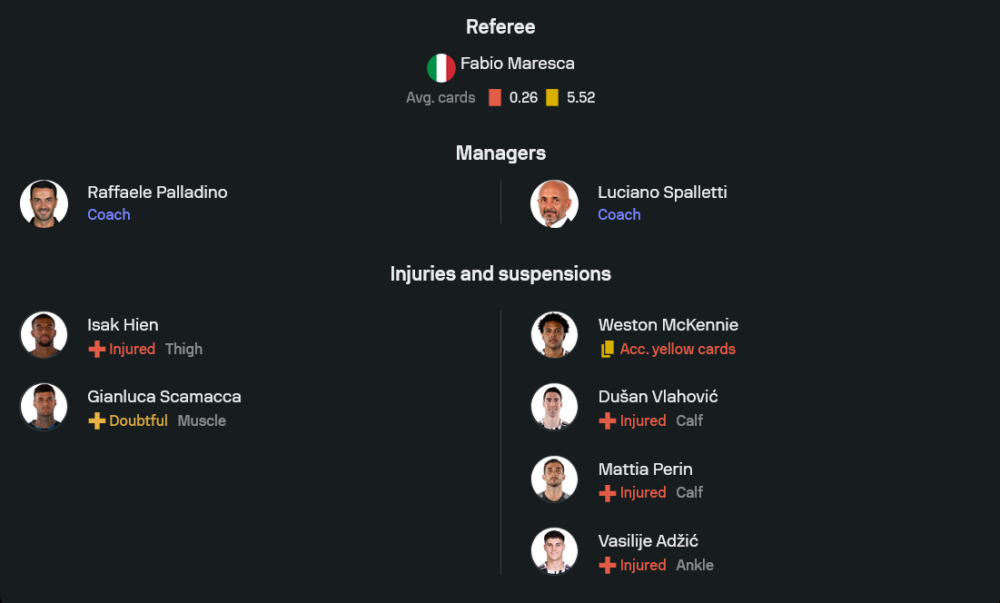Click Gianluca Scamacca's yellow doubtful cross icon

pyautogui.click(x=97, y=421)
